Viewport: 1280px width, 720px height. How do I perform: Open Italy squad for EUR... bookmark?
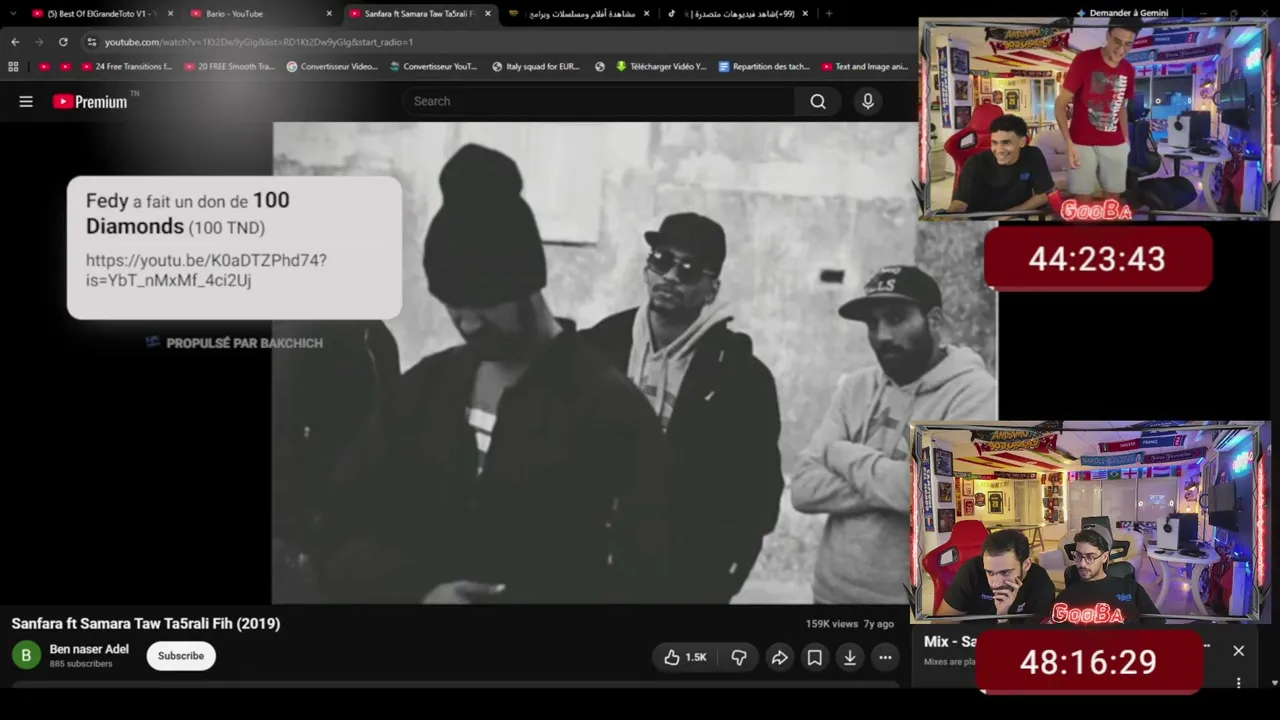tap(535, 67)
